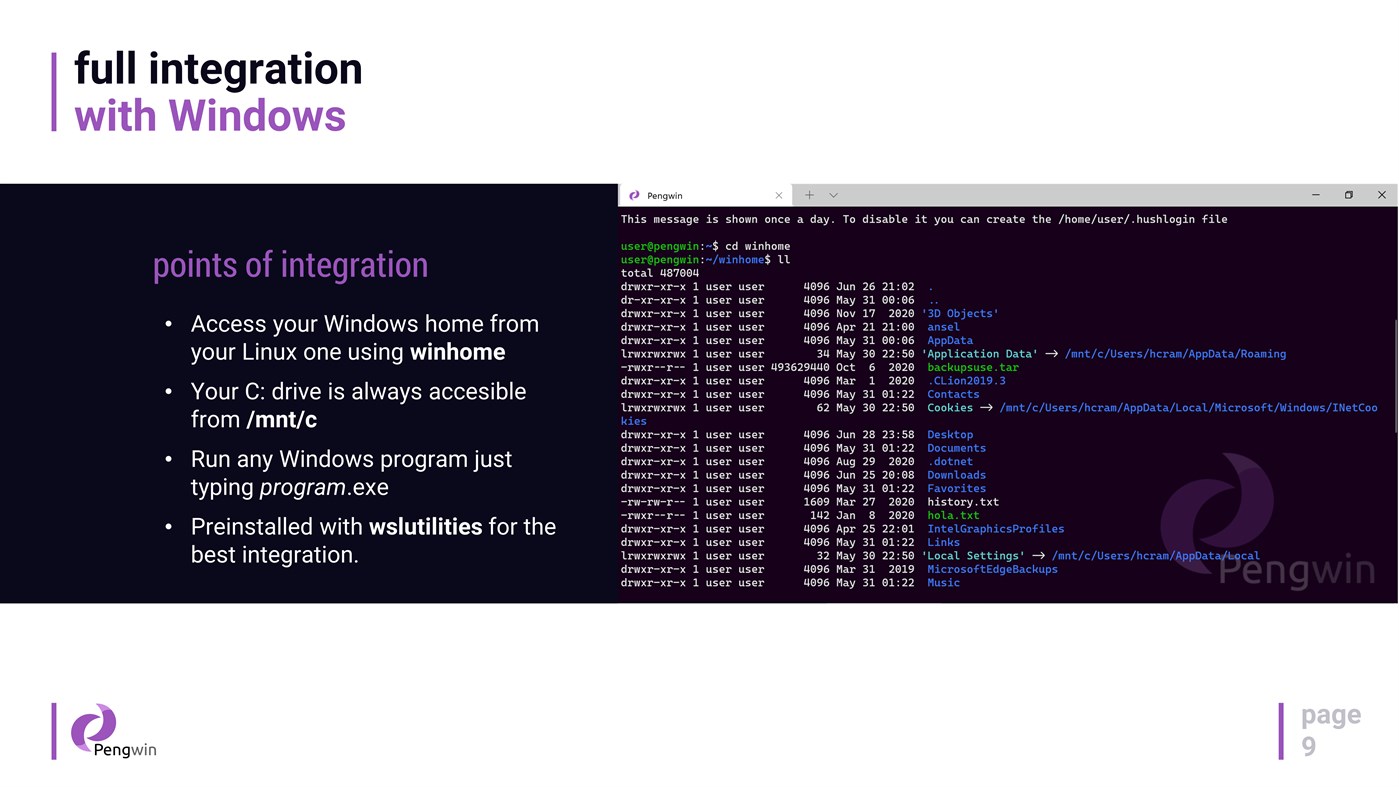
Task: Select the Documents entry in the listing
Action: click(956, 447)
